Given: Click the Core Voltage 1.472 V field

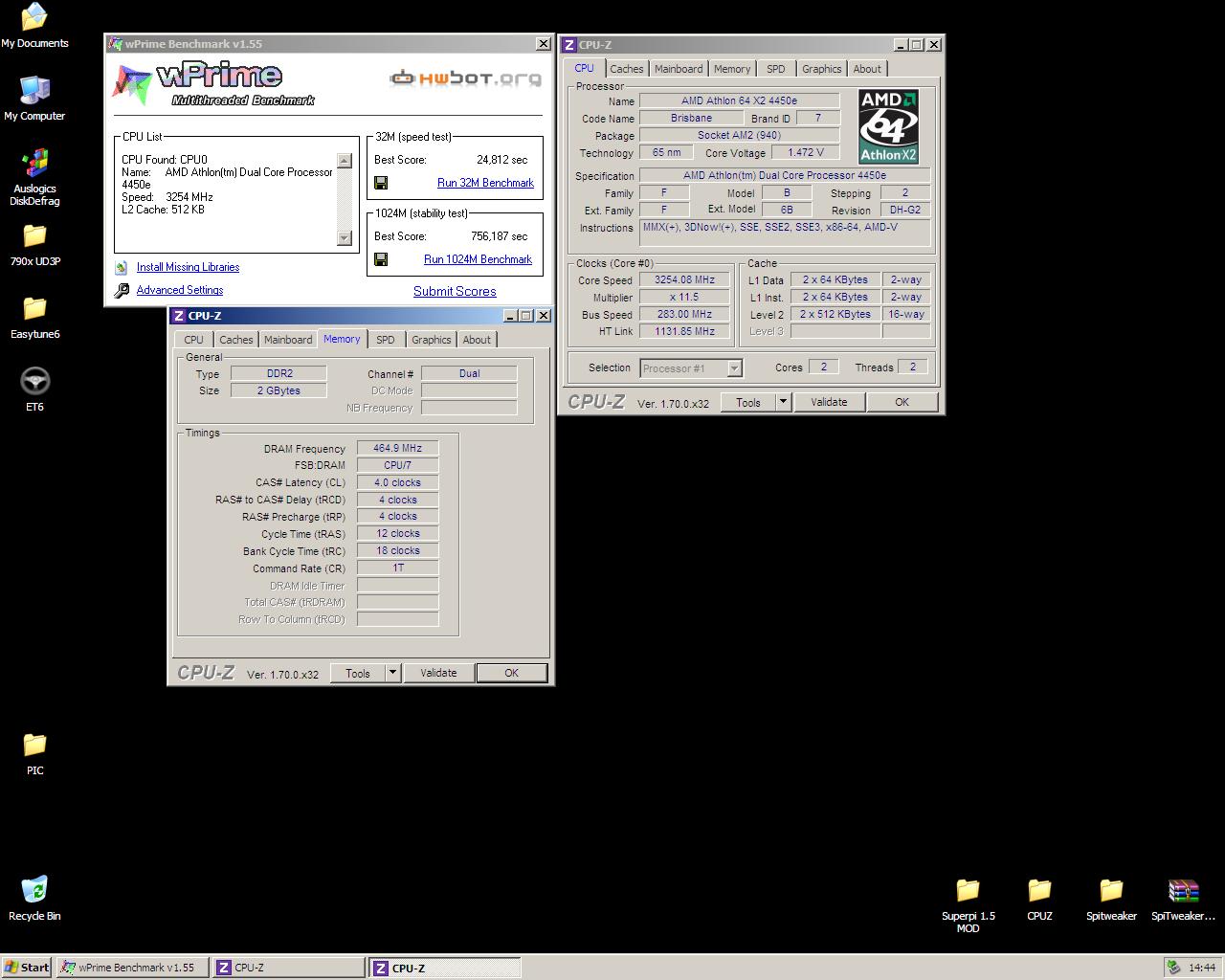Looking at the screenshot, I should click(x=806, y=152).
